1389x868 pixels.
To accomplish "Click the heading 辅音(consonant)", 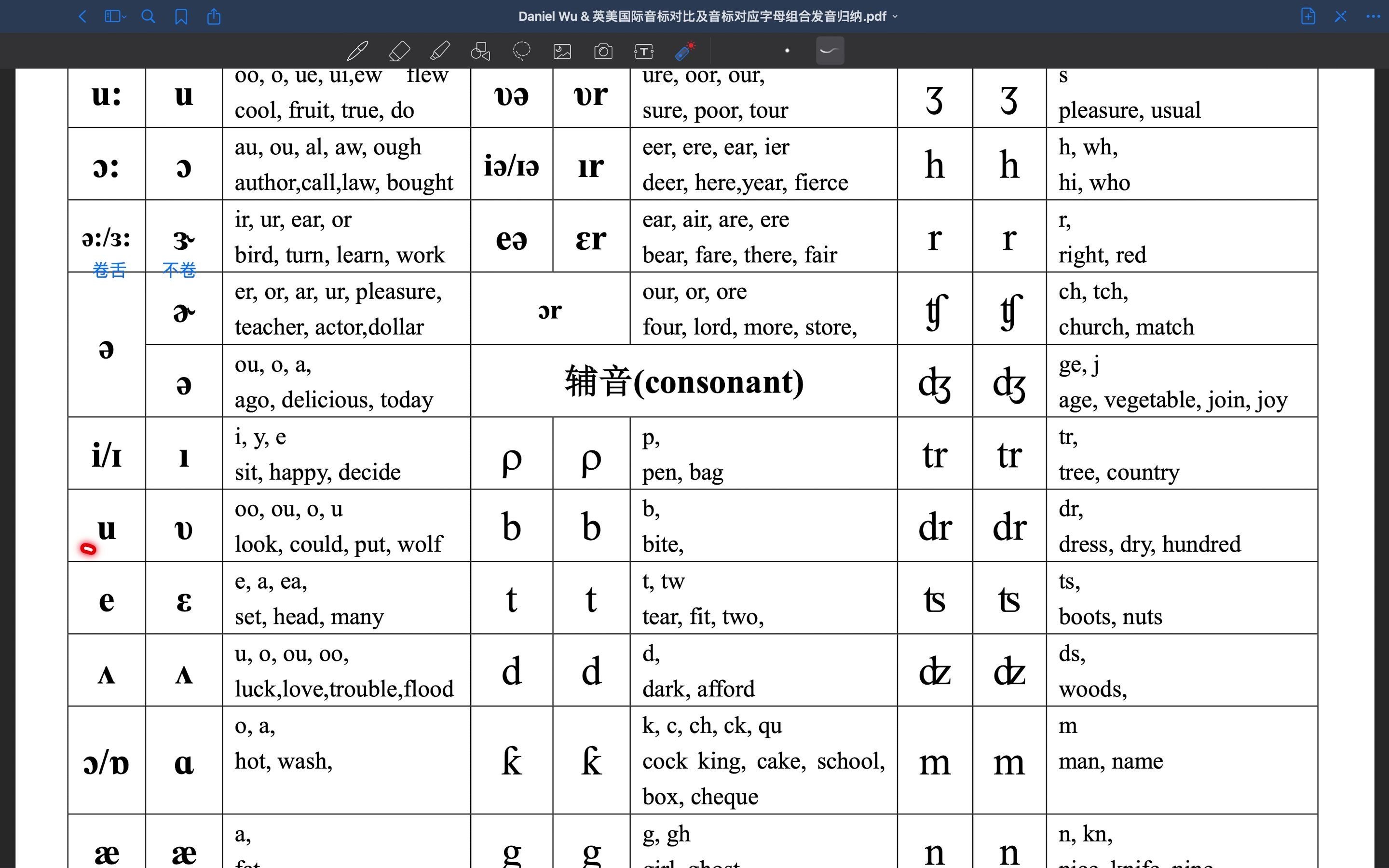I will (x=684, y=382).
